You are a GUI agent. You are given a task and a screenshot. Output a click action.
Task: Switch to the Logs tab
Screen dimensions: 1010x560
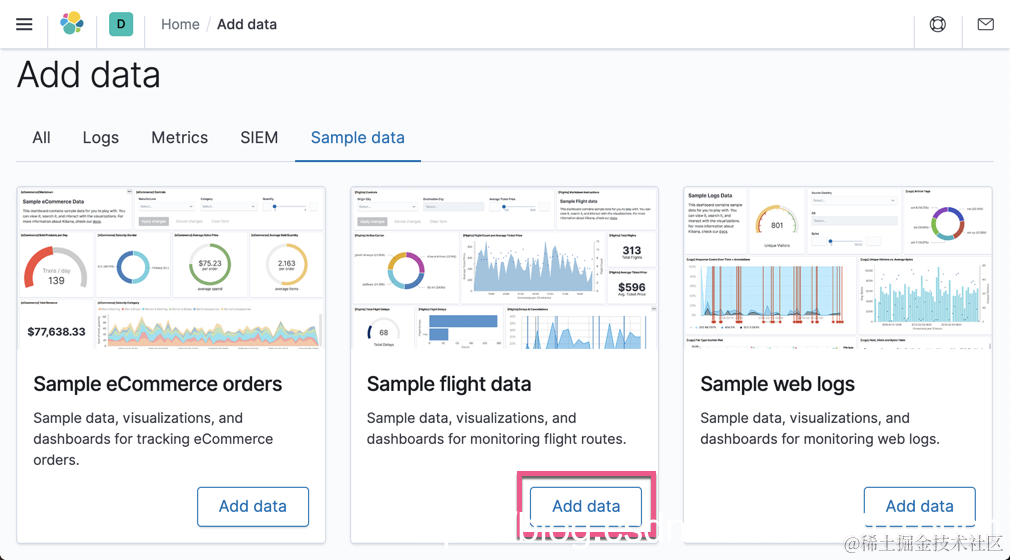[x=100, y=138]
